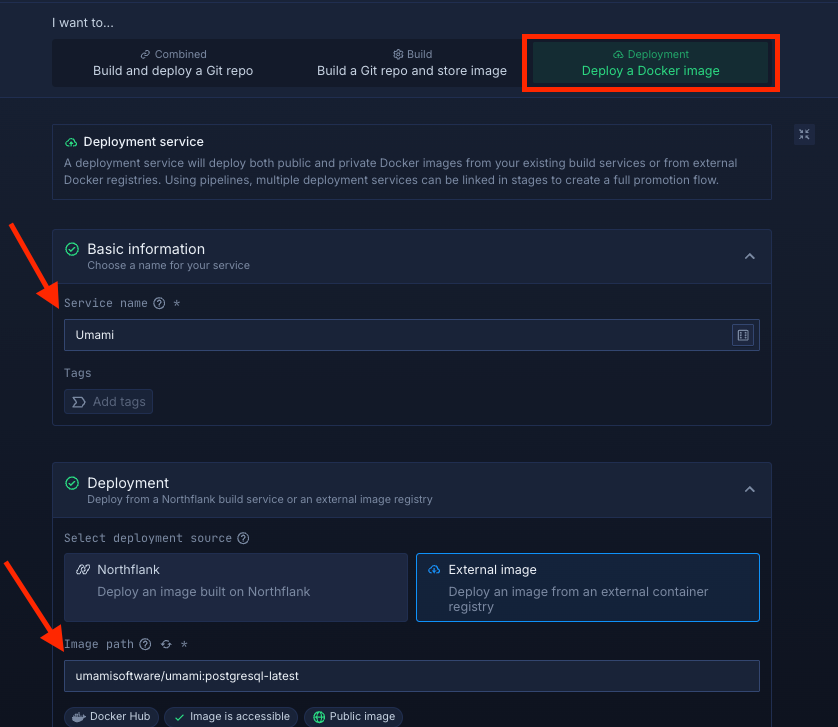Collapse the Basic information section
Image resolution: width=838 pixels, height=727 pixels.
click(x=750, y=256)
